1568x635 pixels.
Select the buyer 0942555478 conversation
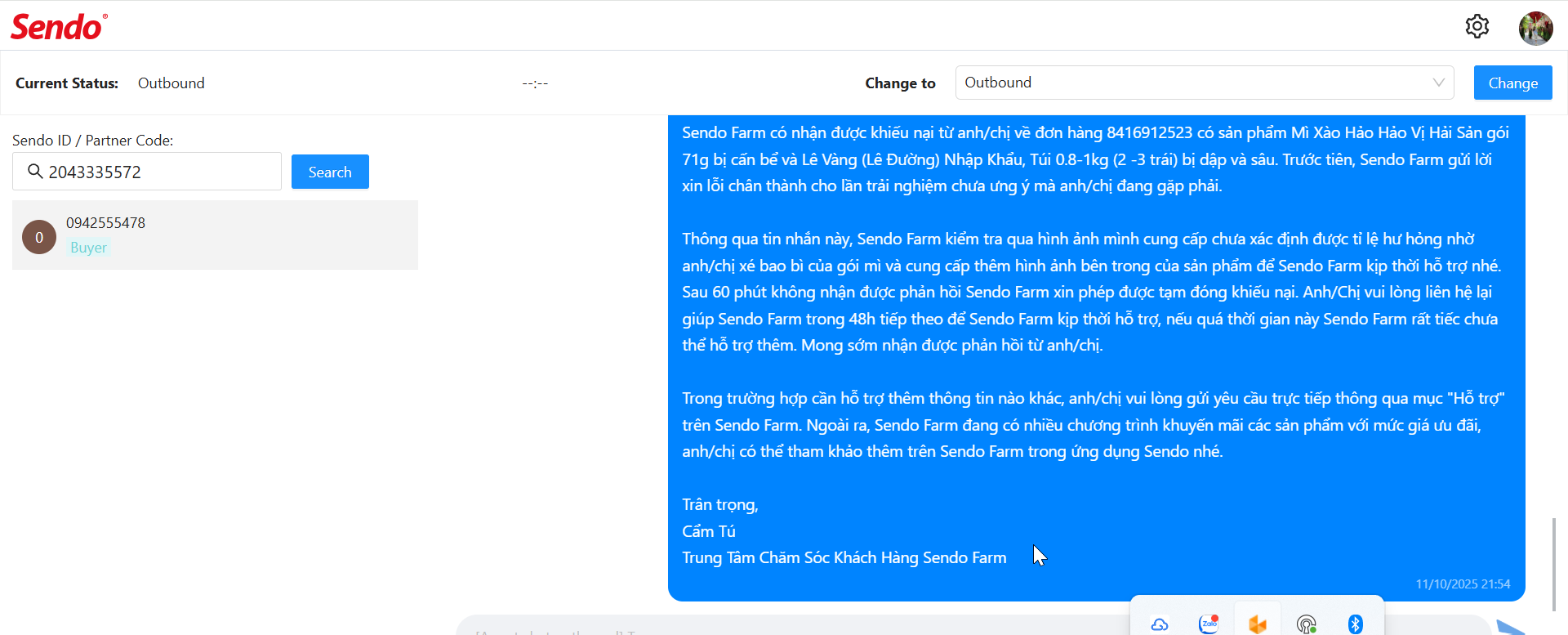[215, 235]
